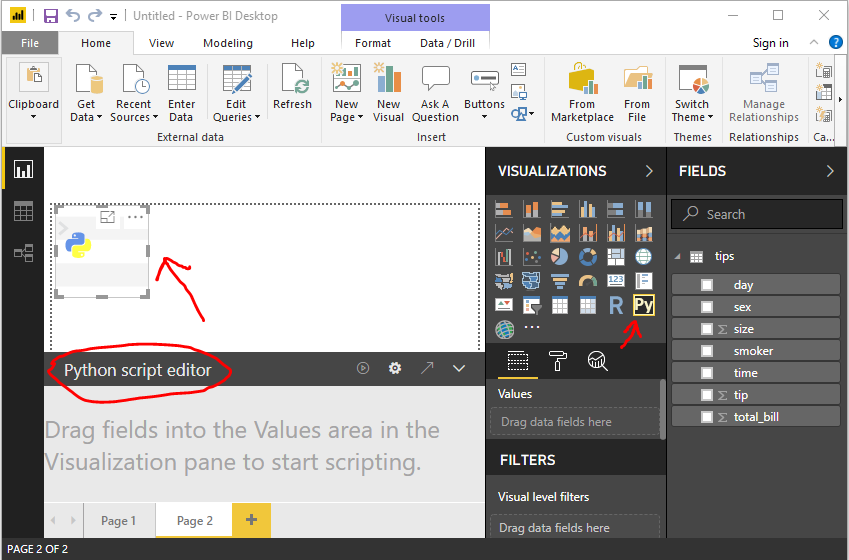Select the treemap visualization
The image size is (849, 560).
616,257
